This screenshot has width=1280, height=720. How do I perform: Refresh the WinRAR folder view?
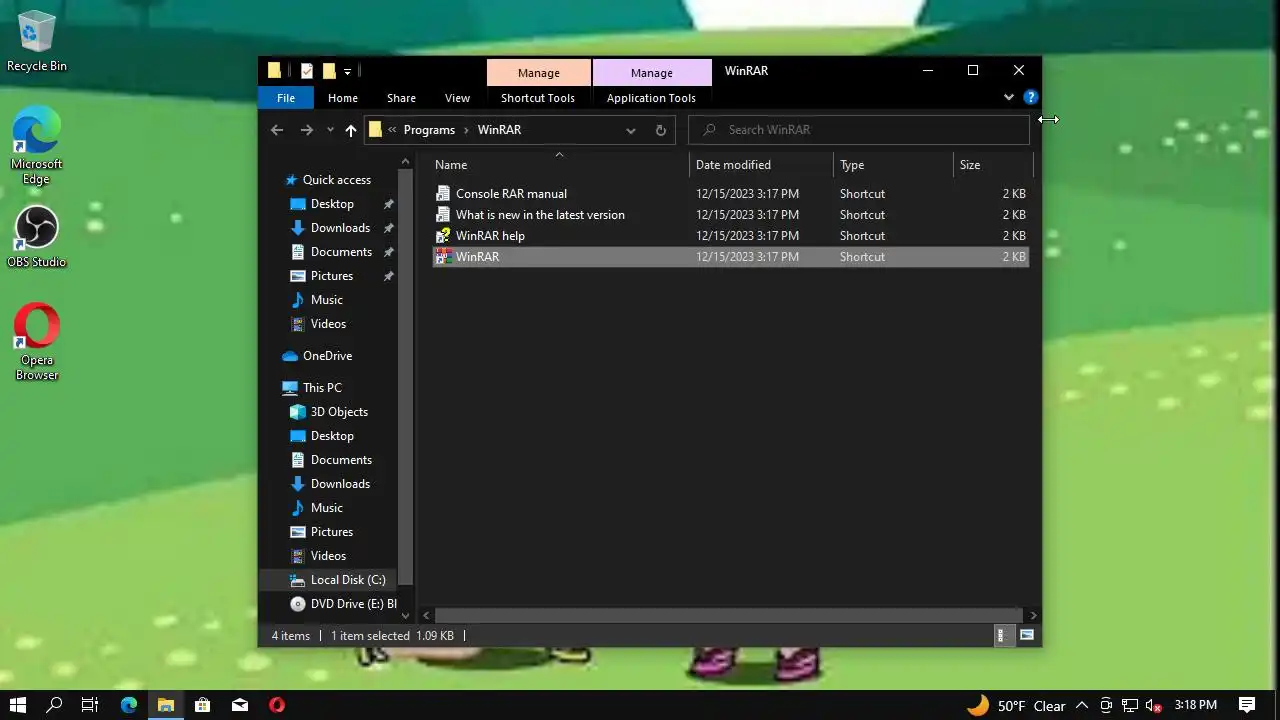pyautogui.click(x=660, y=130)
